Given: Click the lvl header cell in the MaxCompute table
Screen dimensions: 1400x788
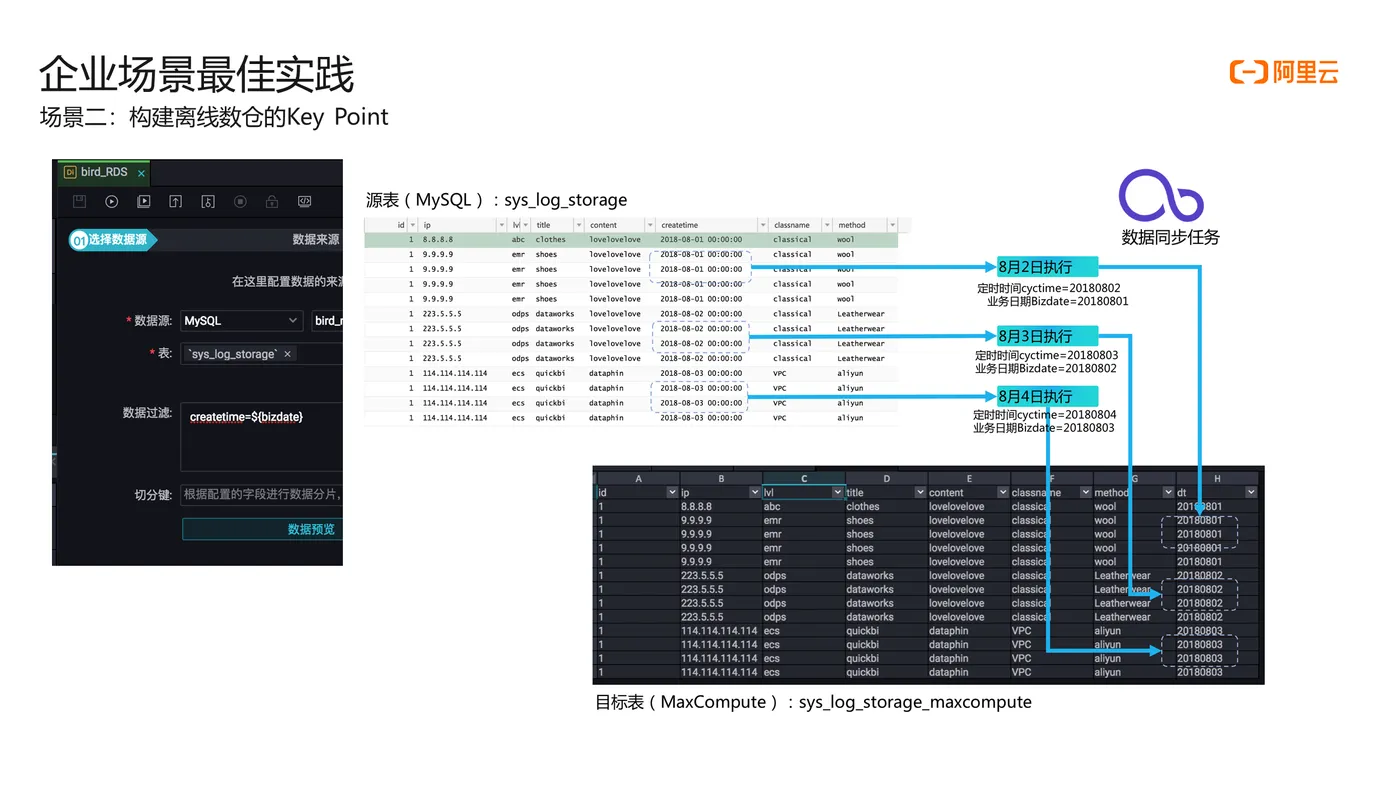Looking at the screenshot, I should pos(804,492).
